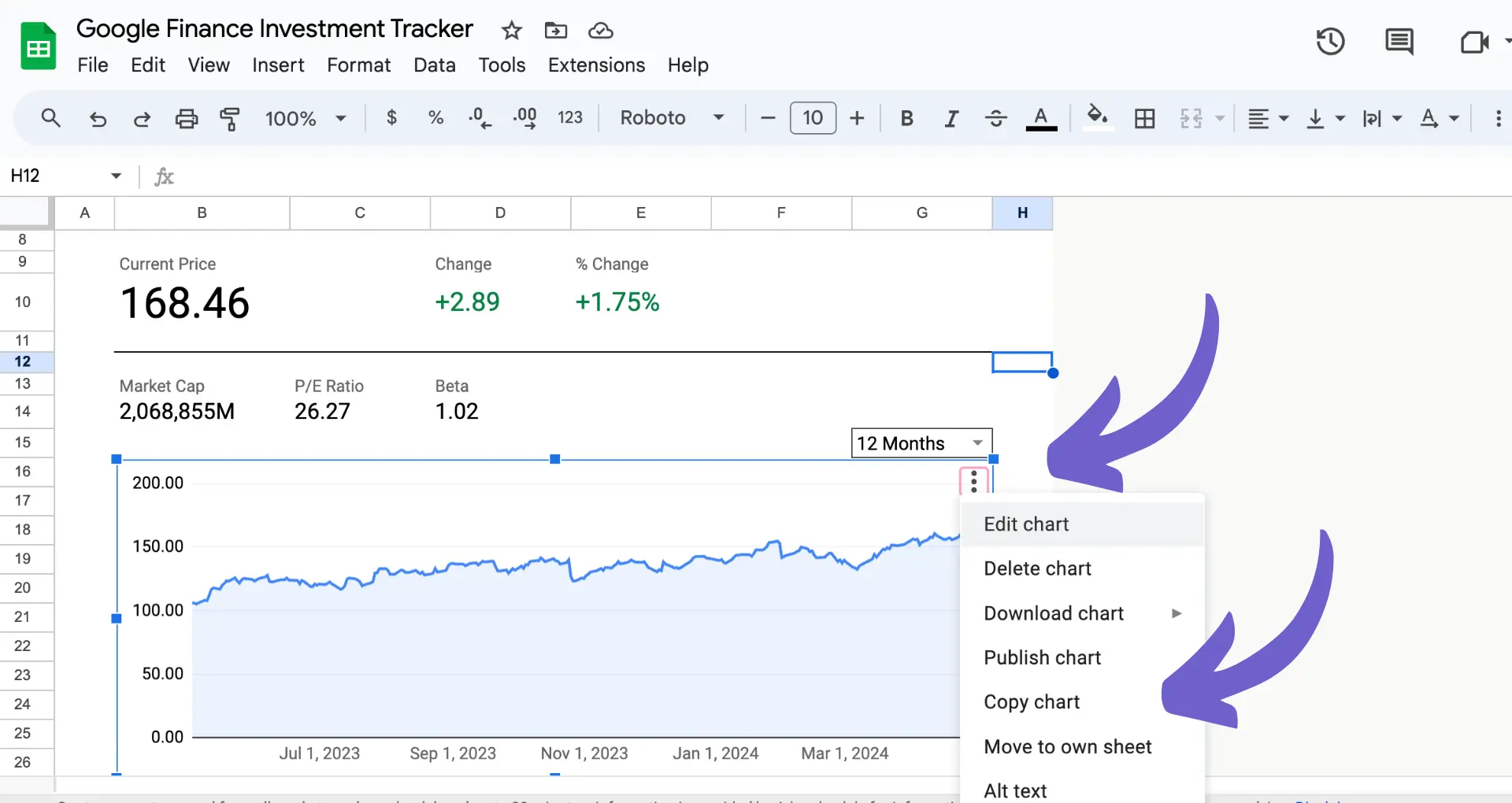Open horizontal align dropdown
Screen dimensions: 1512x803
tap(1268, 119)
